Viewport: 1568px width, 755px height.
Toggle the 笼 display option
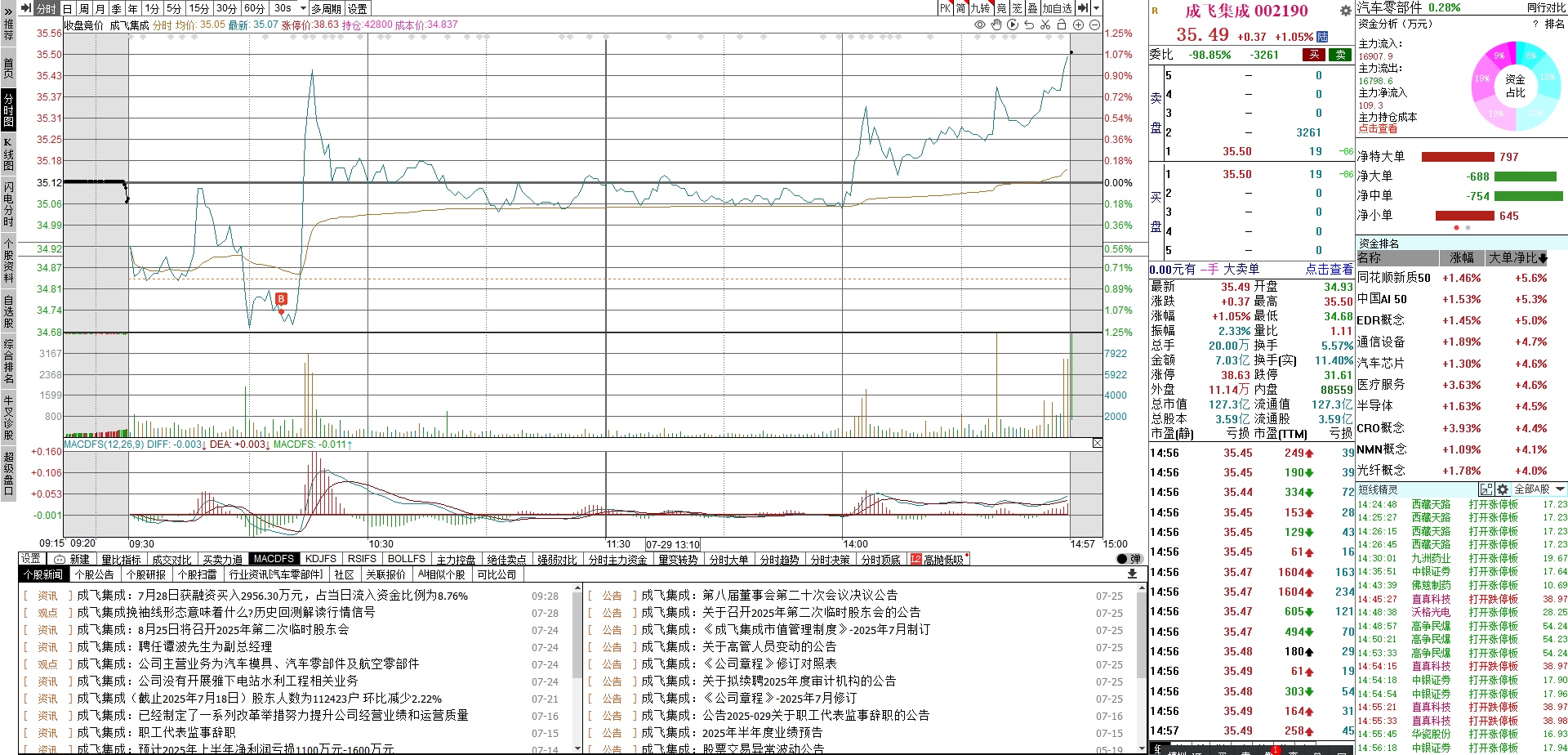click(1018, 8)
